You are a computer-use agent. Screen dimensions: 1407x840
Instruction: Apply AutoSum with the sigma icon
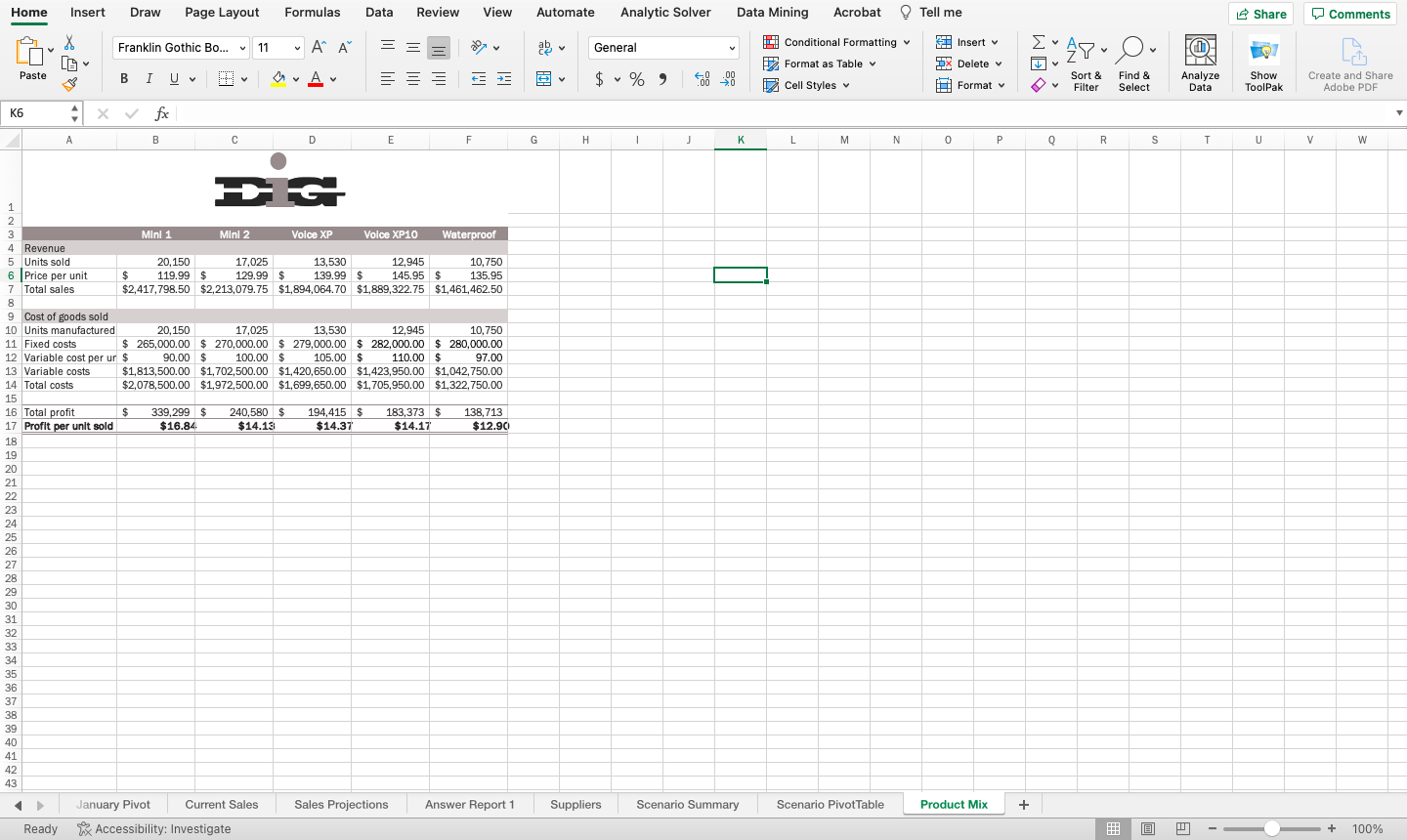(x=1040, y=41)
